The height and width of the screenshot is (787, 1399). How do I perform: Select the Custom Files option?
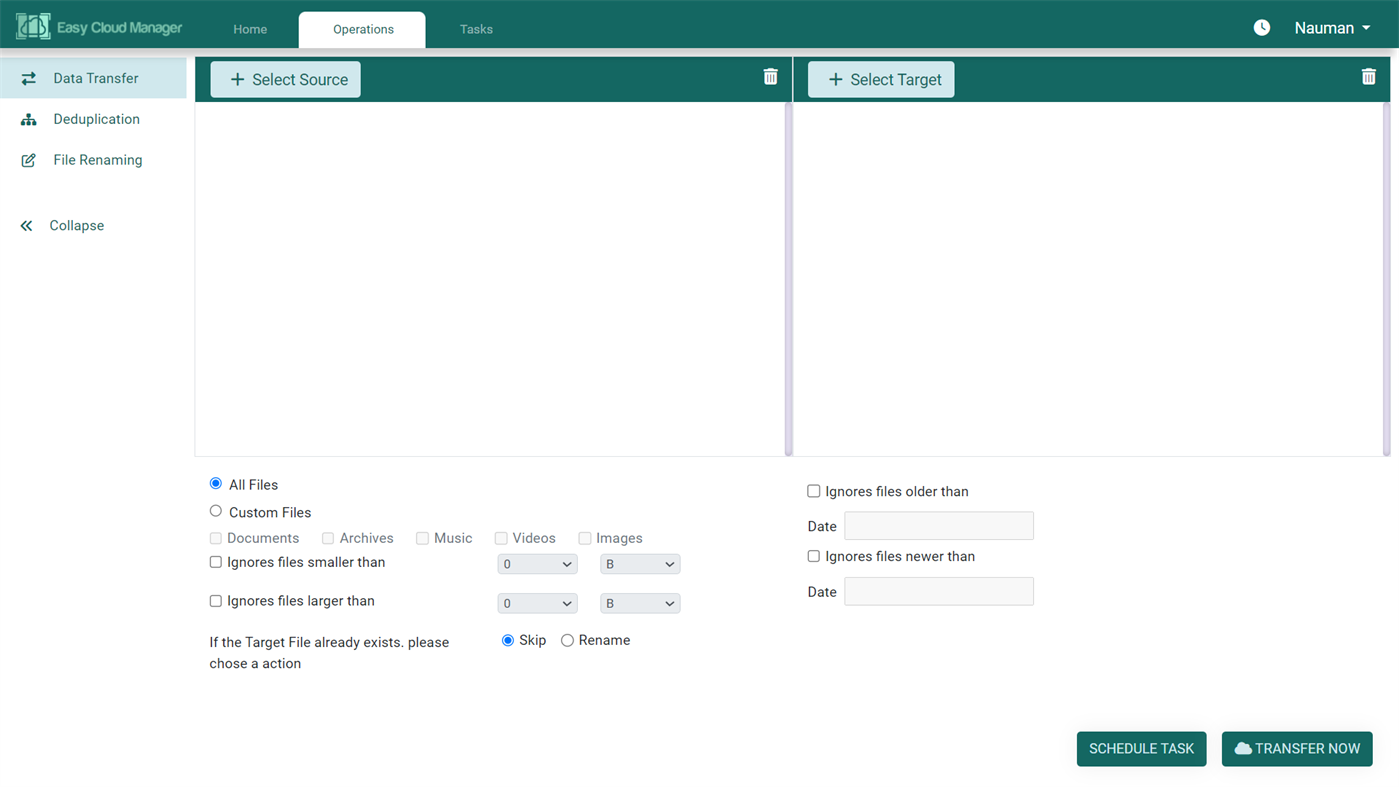(215, 510)
